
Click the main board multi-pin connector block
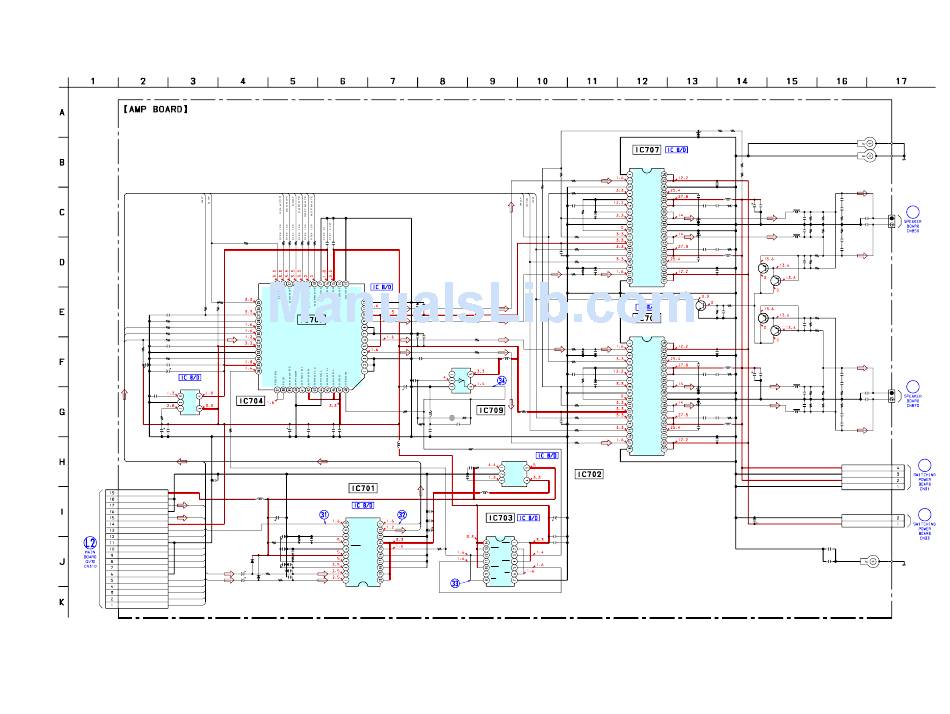point(137,549)
